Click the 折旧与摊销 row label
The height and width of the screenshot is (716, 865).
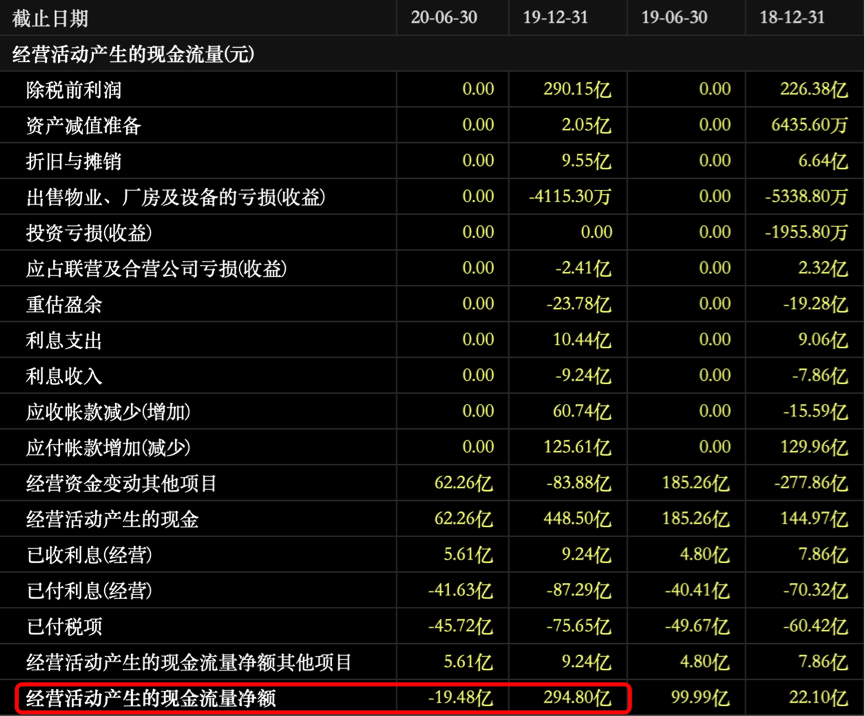73,161
